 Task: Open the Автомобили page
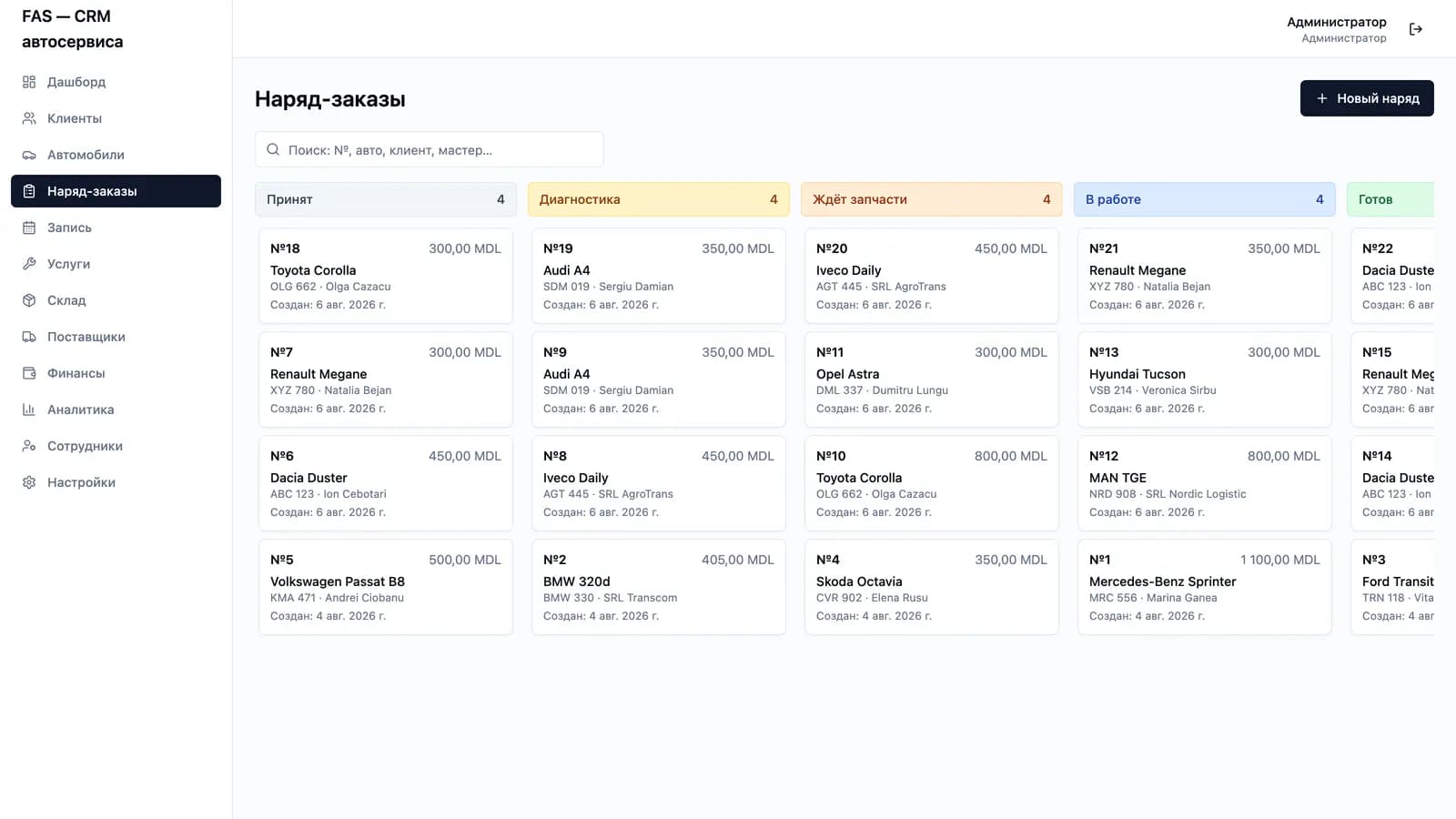point(116,155)
